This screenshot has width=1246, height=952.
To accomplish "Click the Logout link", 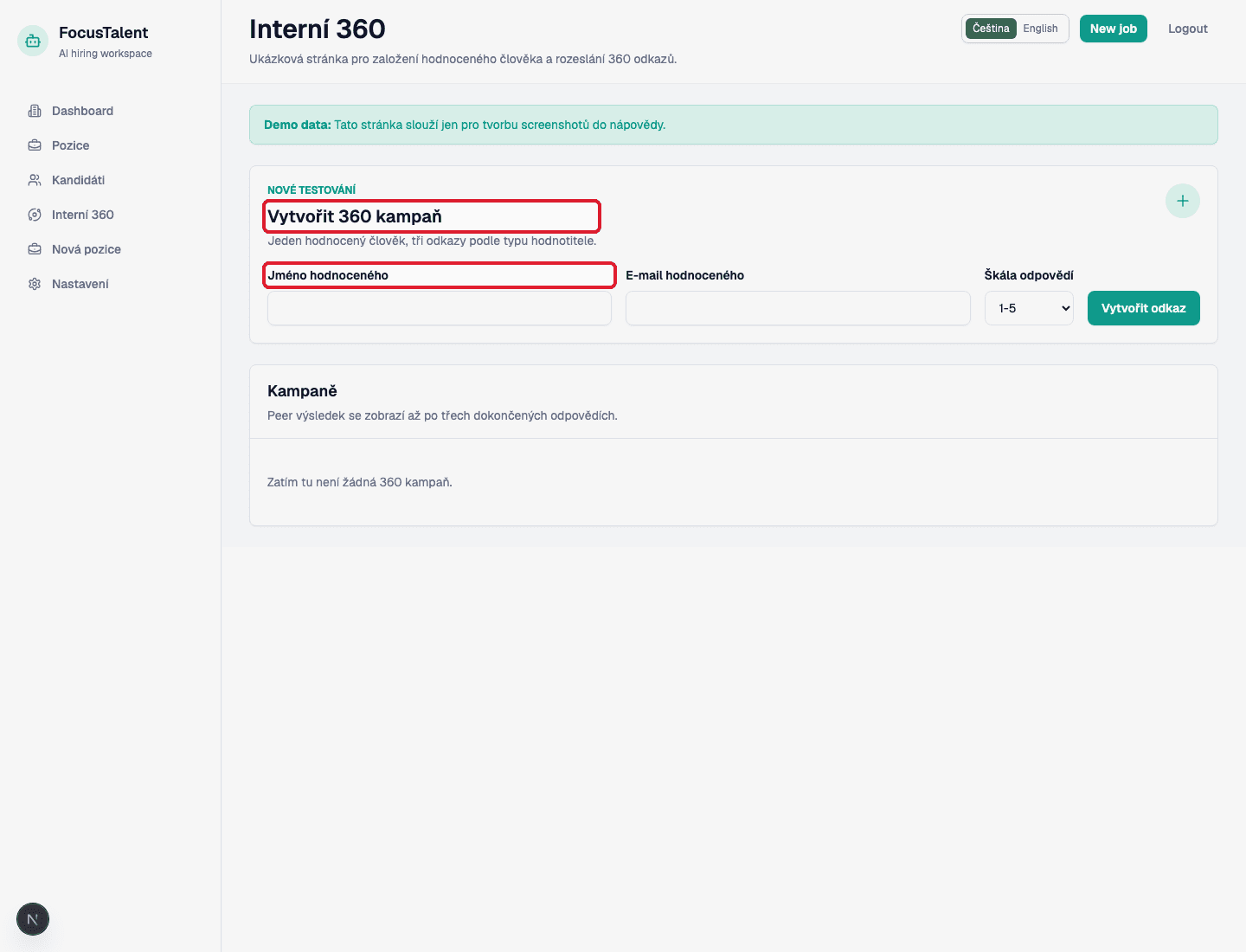I will click(x=1187, y=29).
